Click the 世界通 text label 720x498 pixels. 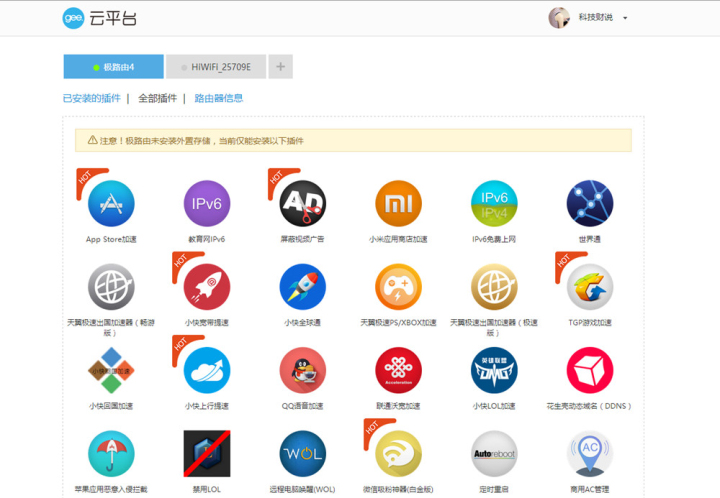(x=590, y=239)
